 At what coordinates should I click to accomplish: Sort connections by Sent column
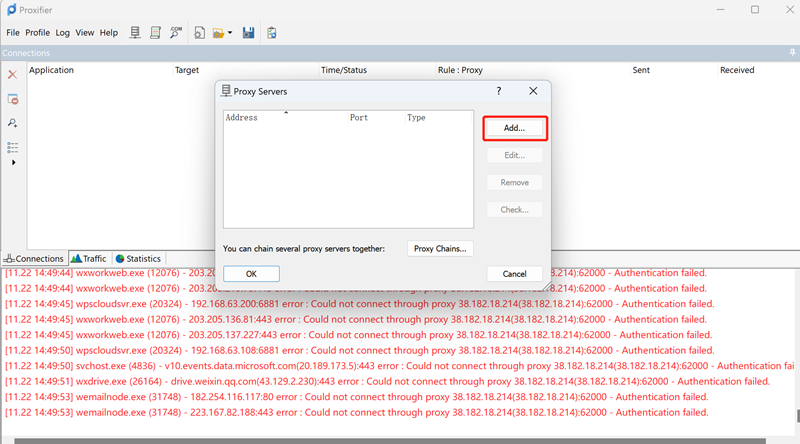(674, 70)
